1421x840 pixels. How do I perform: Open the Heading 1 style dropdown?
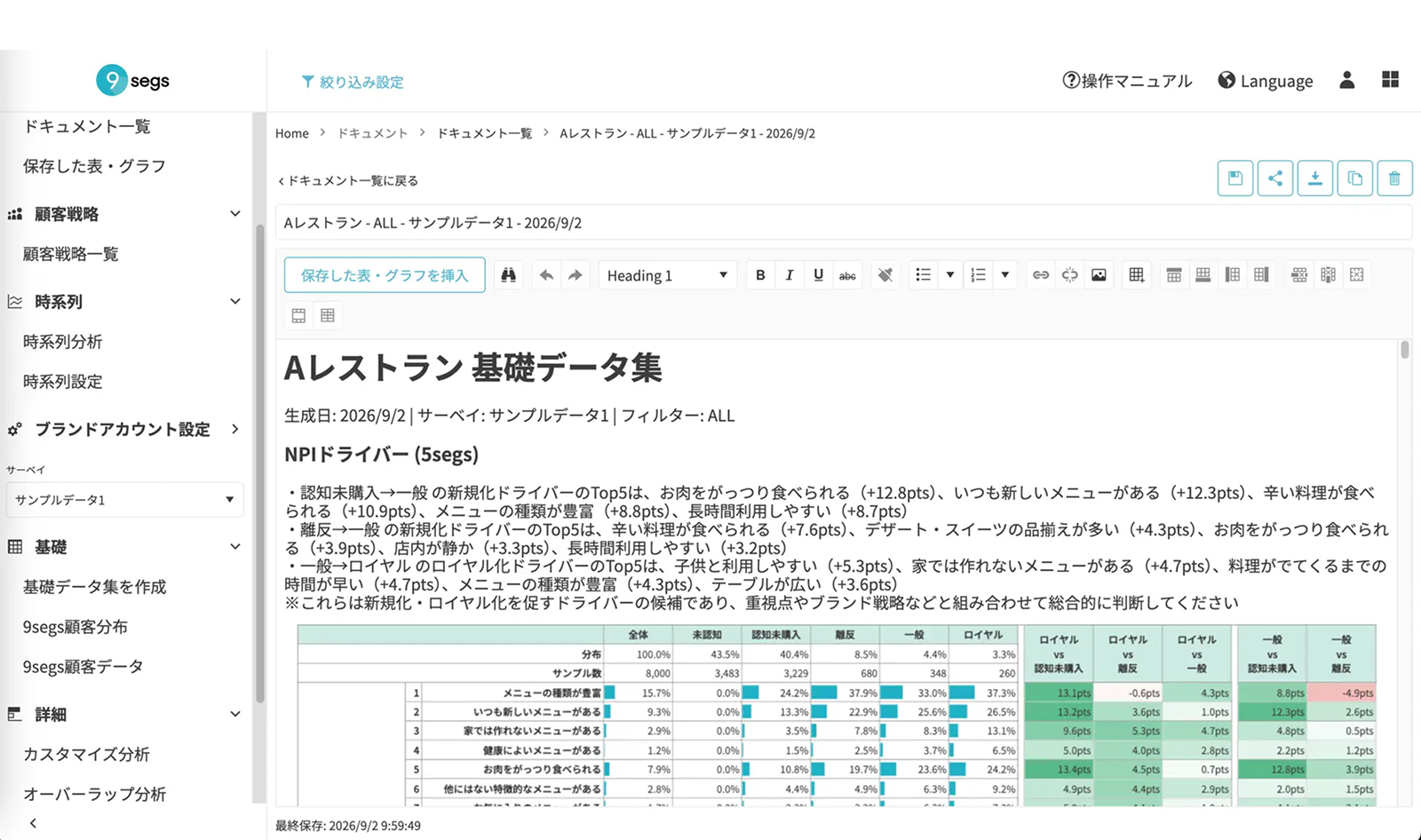coord(667,275)
